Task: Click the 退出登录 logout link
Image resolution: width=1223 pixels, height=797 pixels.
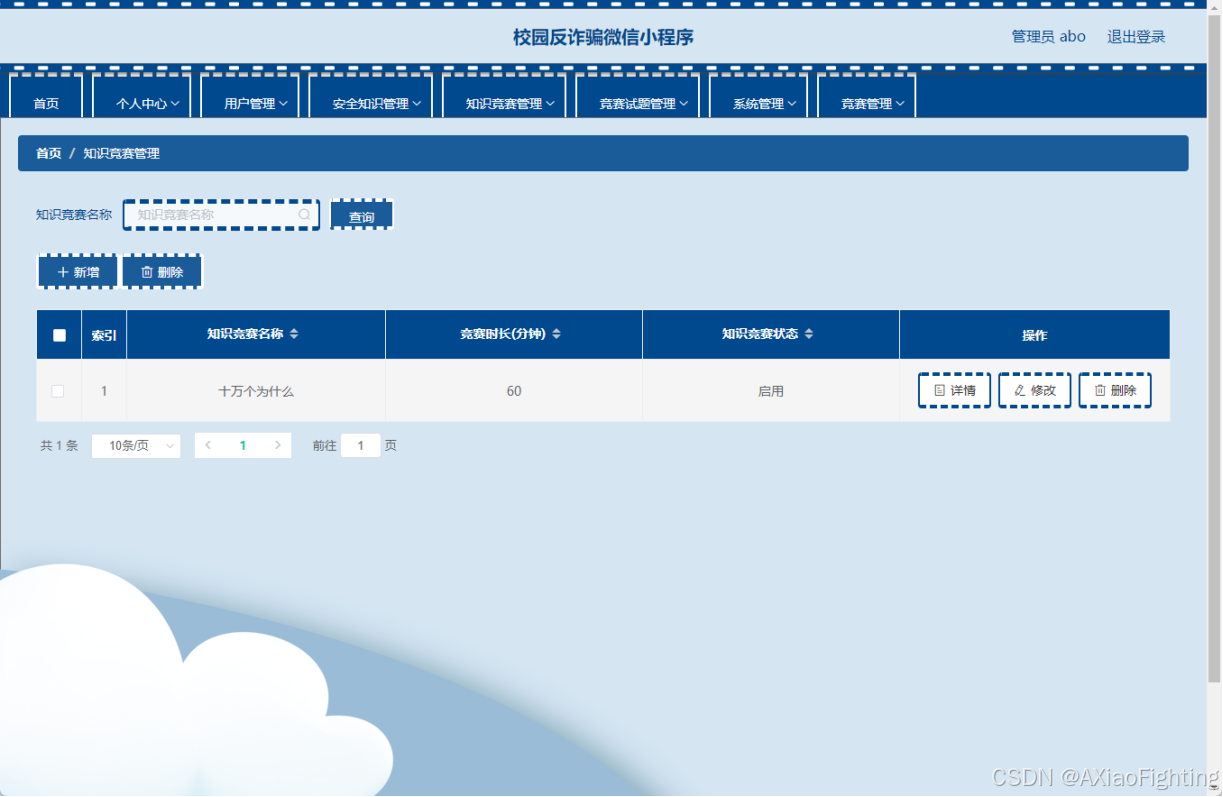Action: click(x=1136, y=37)
